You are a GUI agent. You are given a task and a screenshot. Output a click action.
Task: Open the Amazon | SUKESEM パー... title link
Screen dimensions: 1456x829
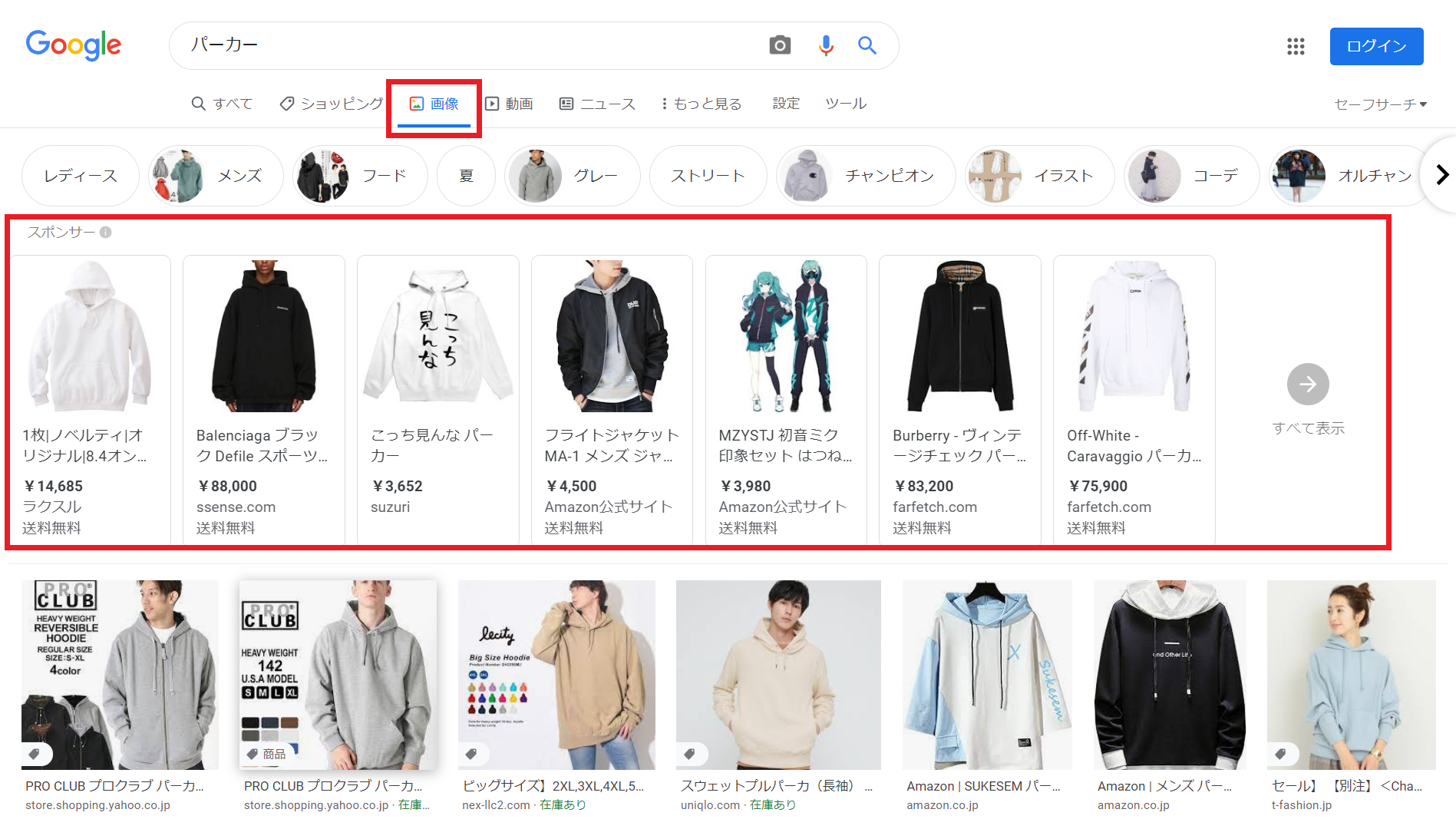point(983,786)
